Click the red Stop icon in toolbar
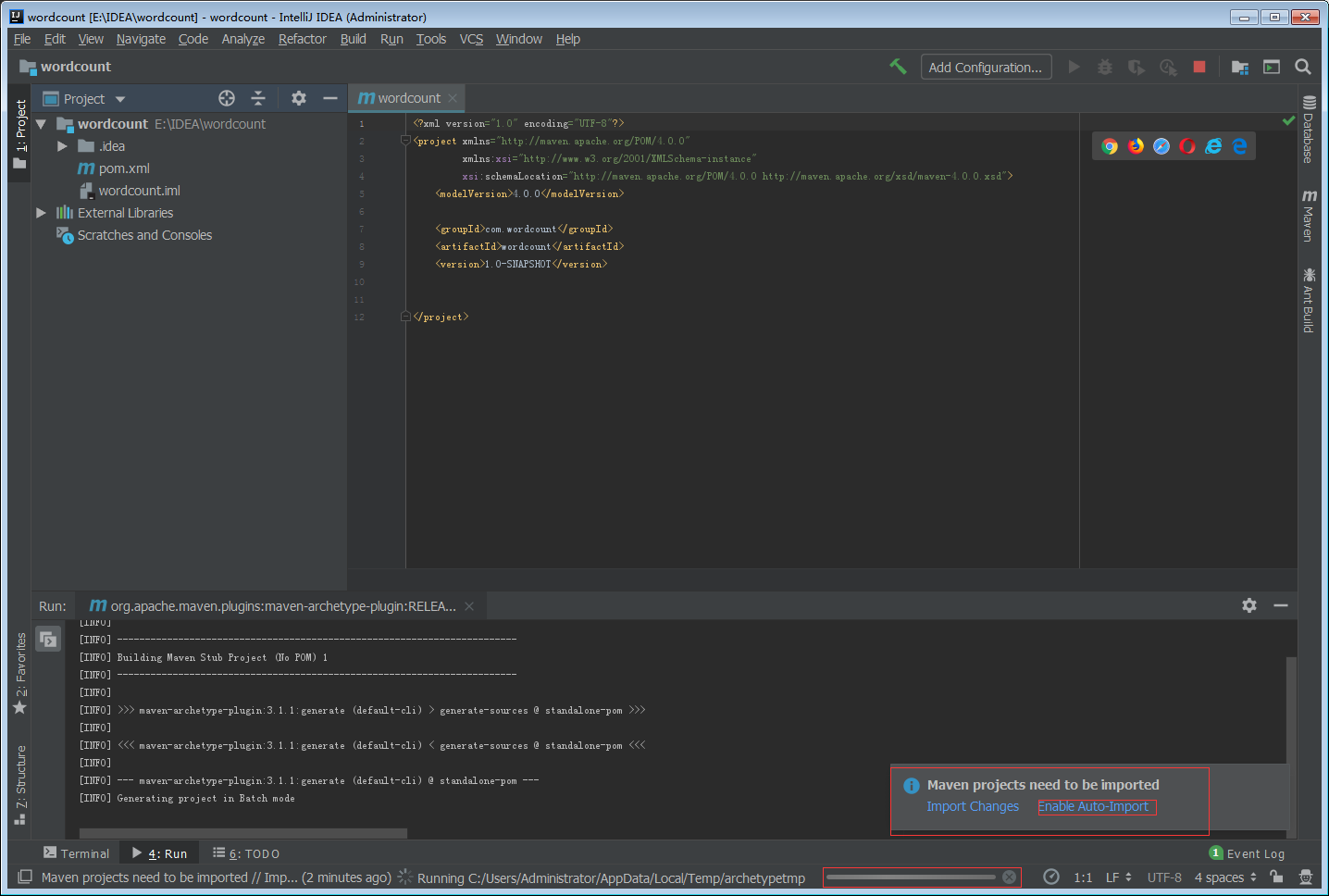 point(1199,67)
